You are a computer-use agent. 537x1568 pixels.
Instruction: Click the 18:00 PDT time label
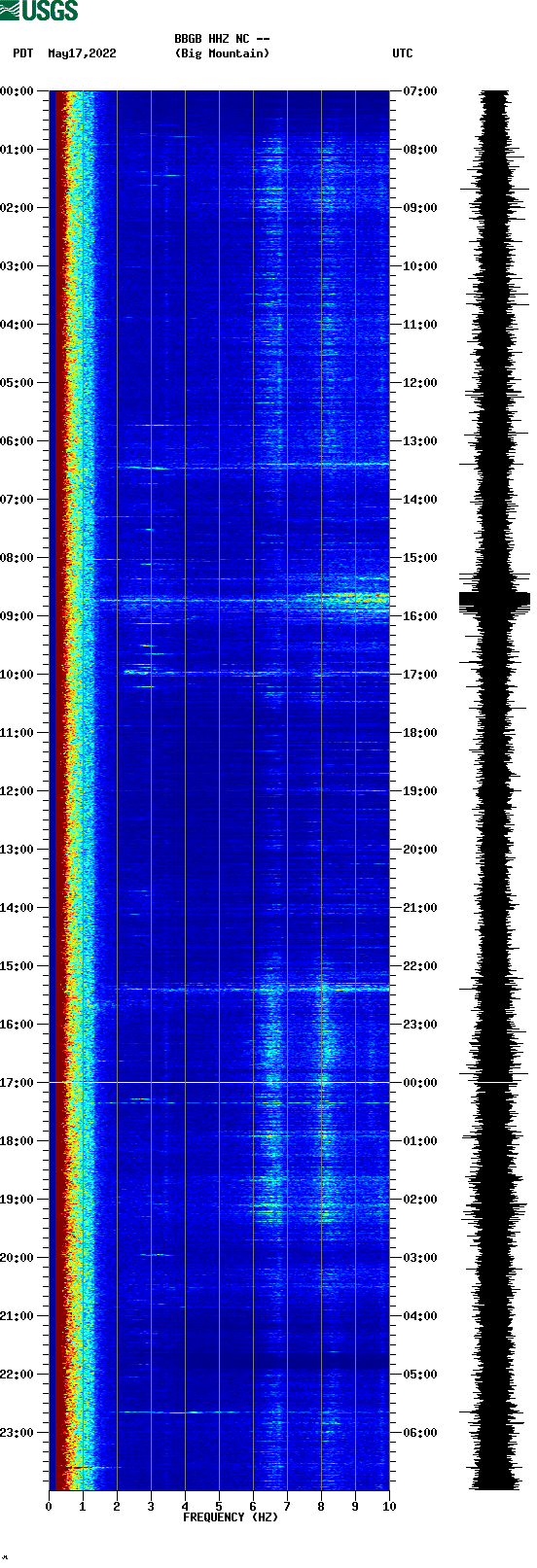[x=18, y=1141]
